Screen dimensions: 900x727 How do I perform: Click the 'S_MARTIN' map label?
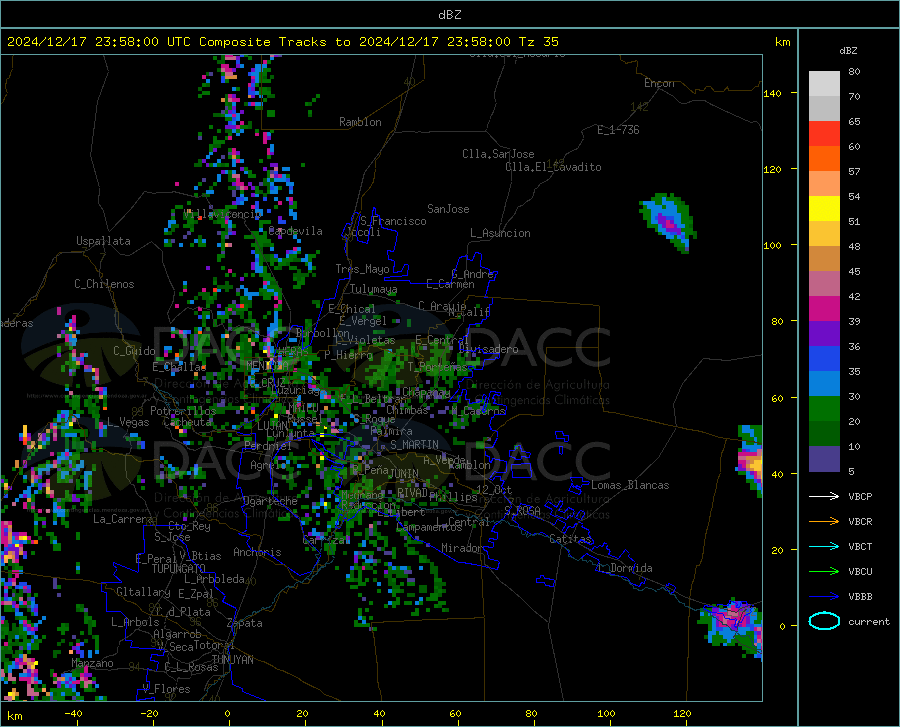click(414, 445)
